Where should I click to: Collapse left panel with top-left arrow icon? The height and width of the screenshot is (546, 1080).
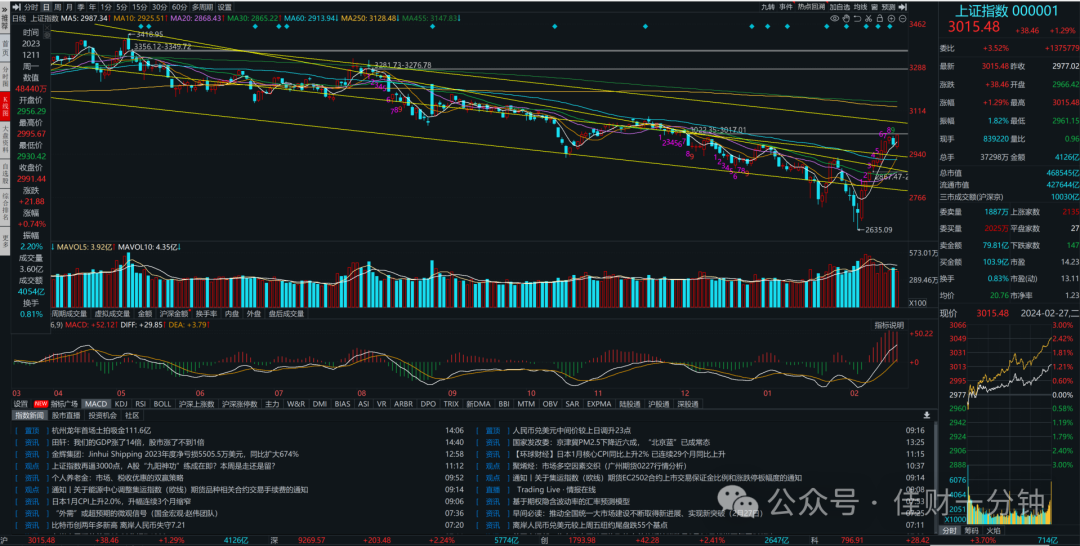(x=17, y=7)
